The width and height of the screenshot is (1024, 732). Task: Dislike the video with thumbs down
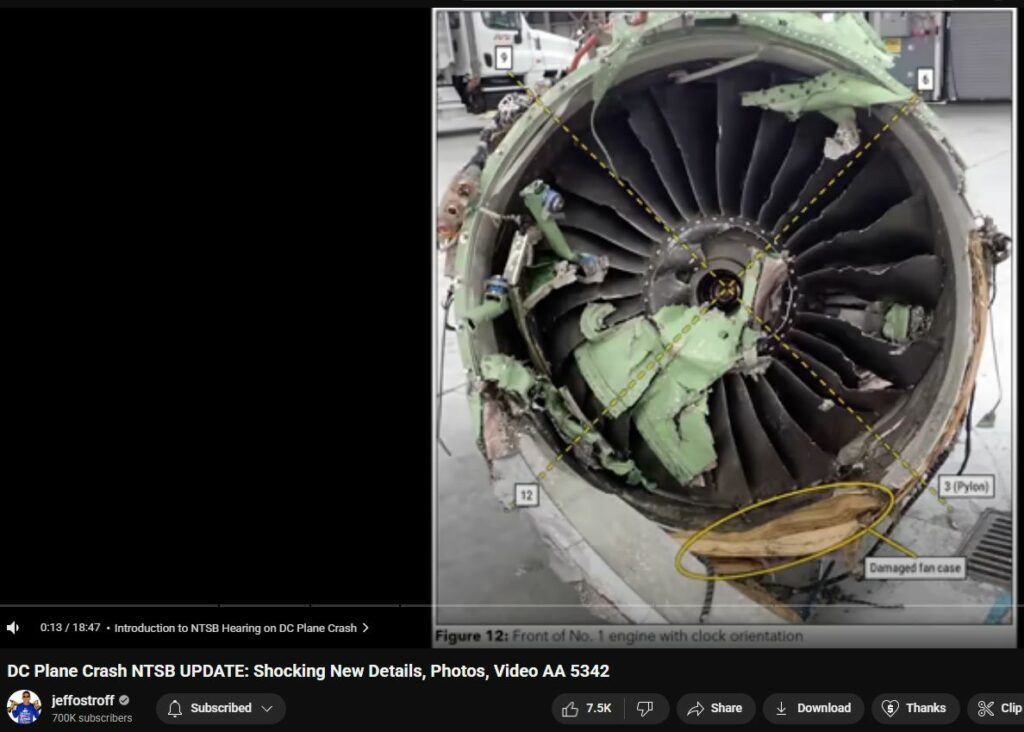pyautogui.click(x=645, y=708)
